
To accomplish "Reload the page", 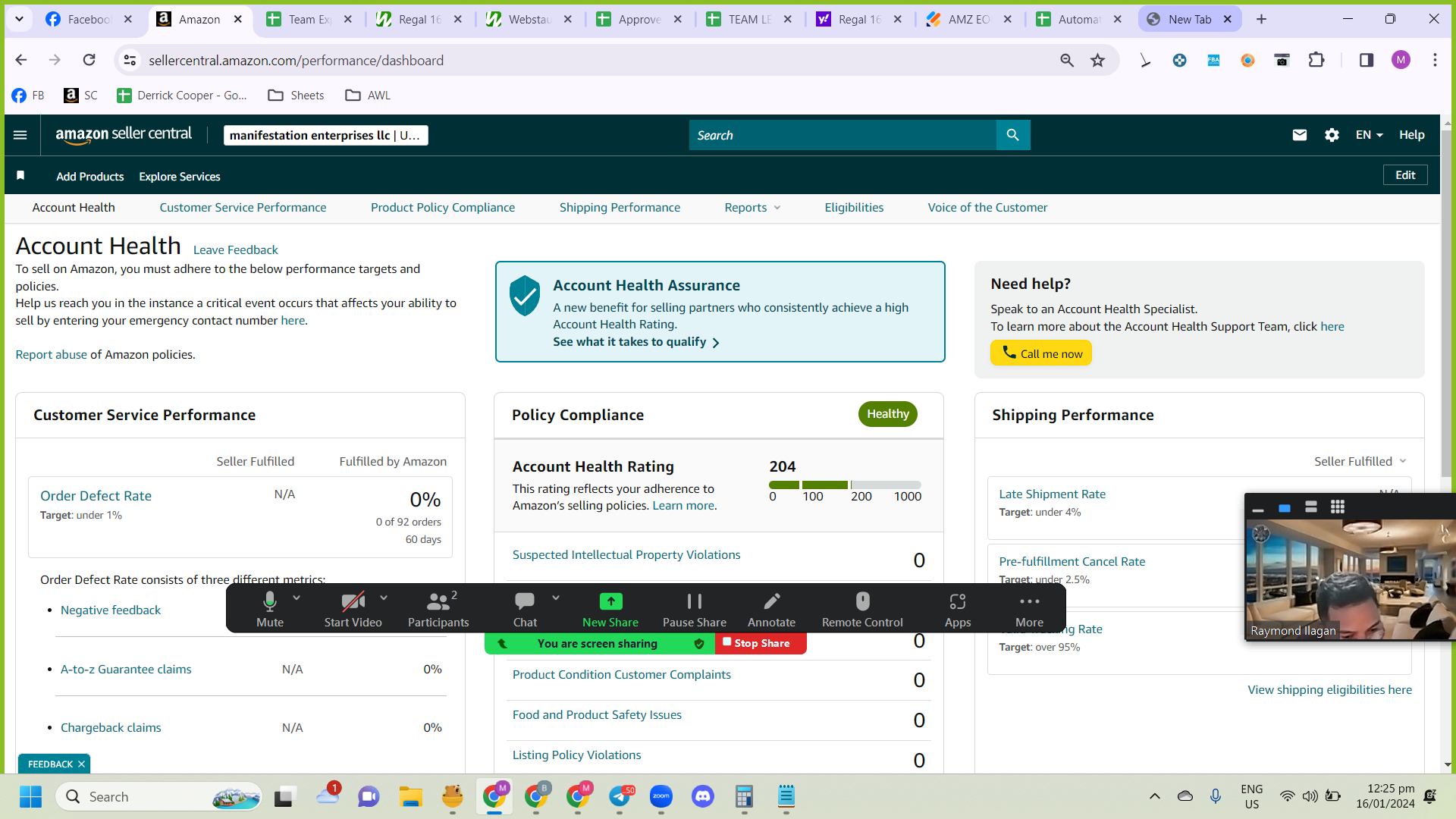I will coord(89,60).
